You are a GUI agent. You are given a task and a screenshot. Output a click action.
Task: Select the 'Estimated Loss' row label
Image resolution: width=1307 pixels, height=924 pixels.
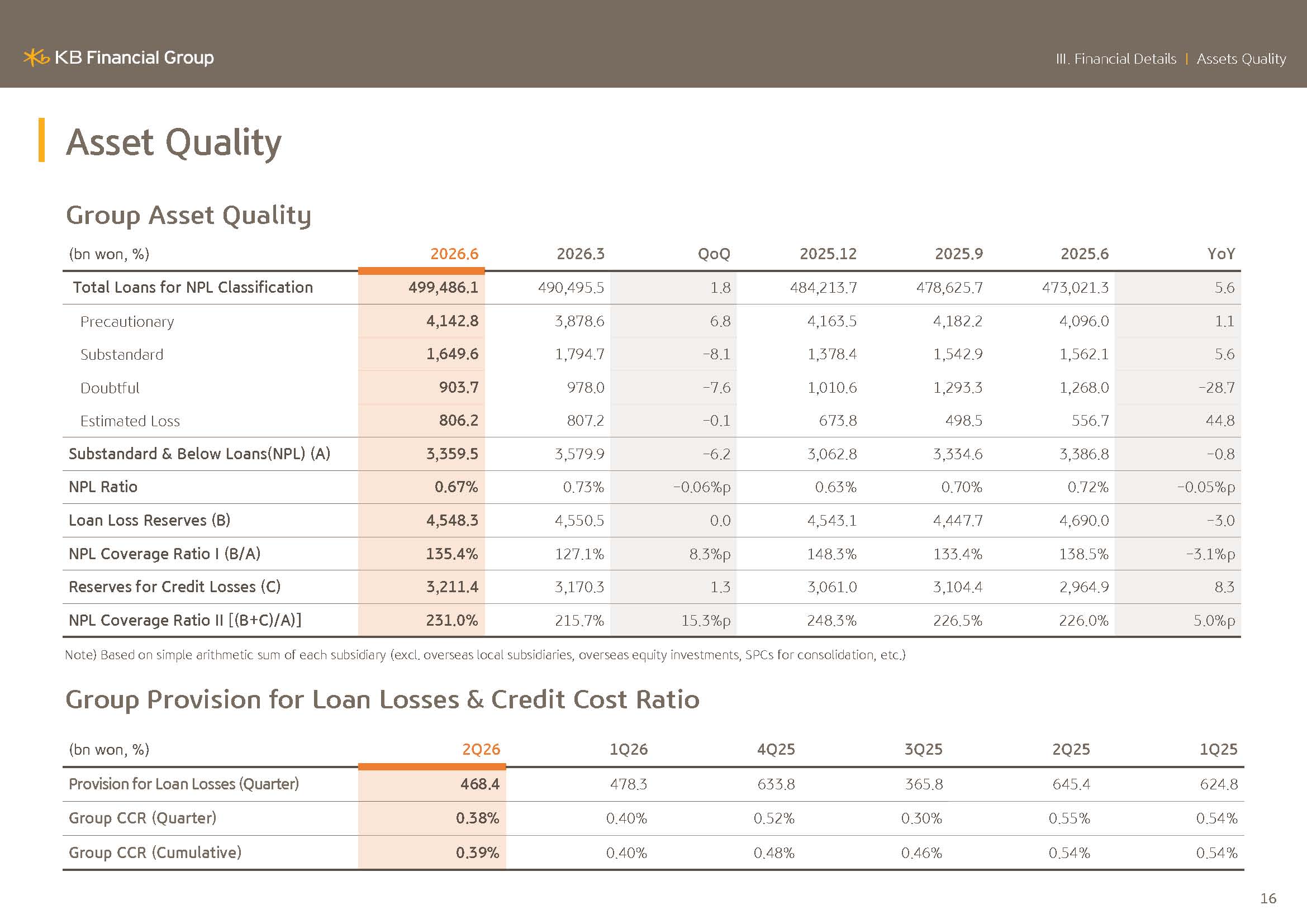coord(130,421)
